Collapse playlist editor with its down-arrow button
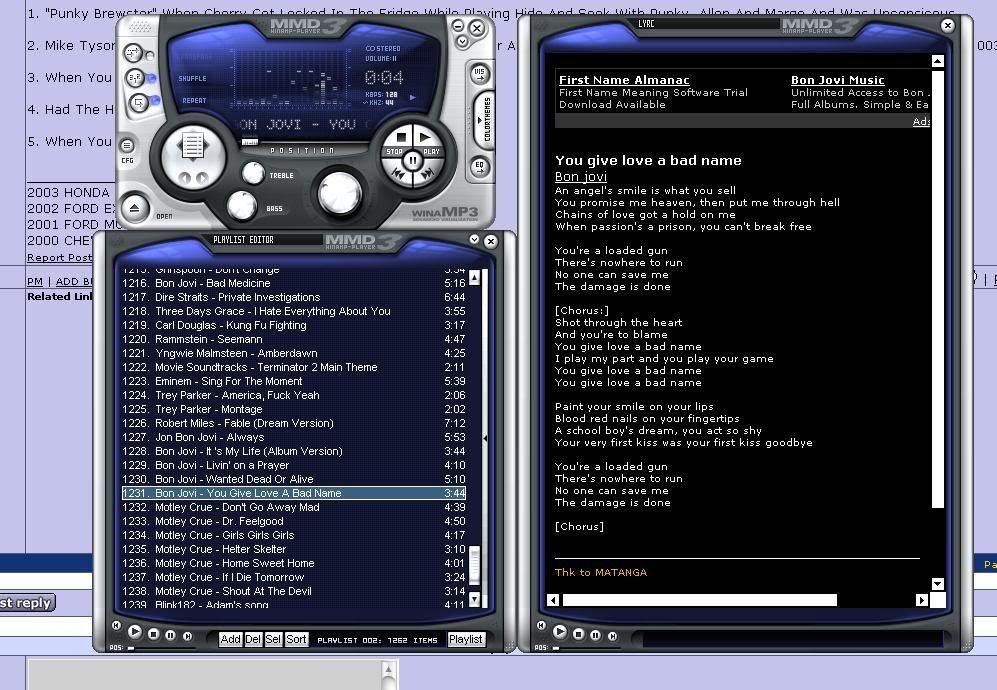This screenshot has width=997, height=690. [x=474, y=239]
